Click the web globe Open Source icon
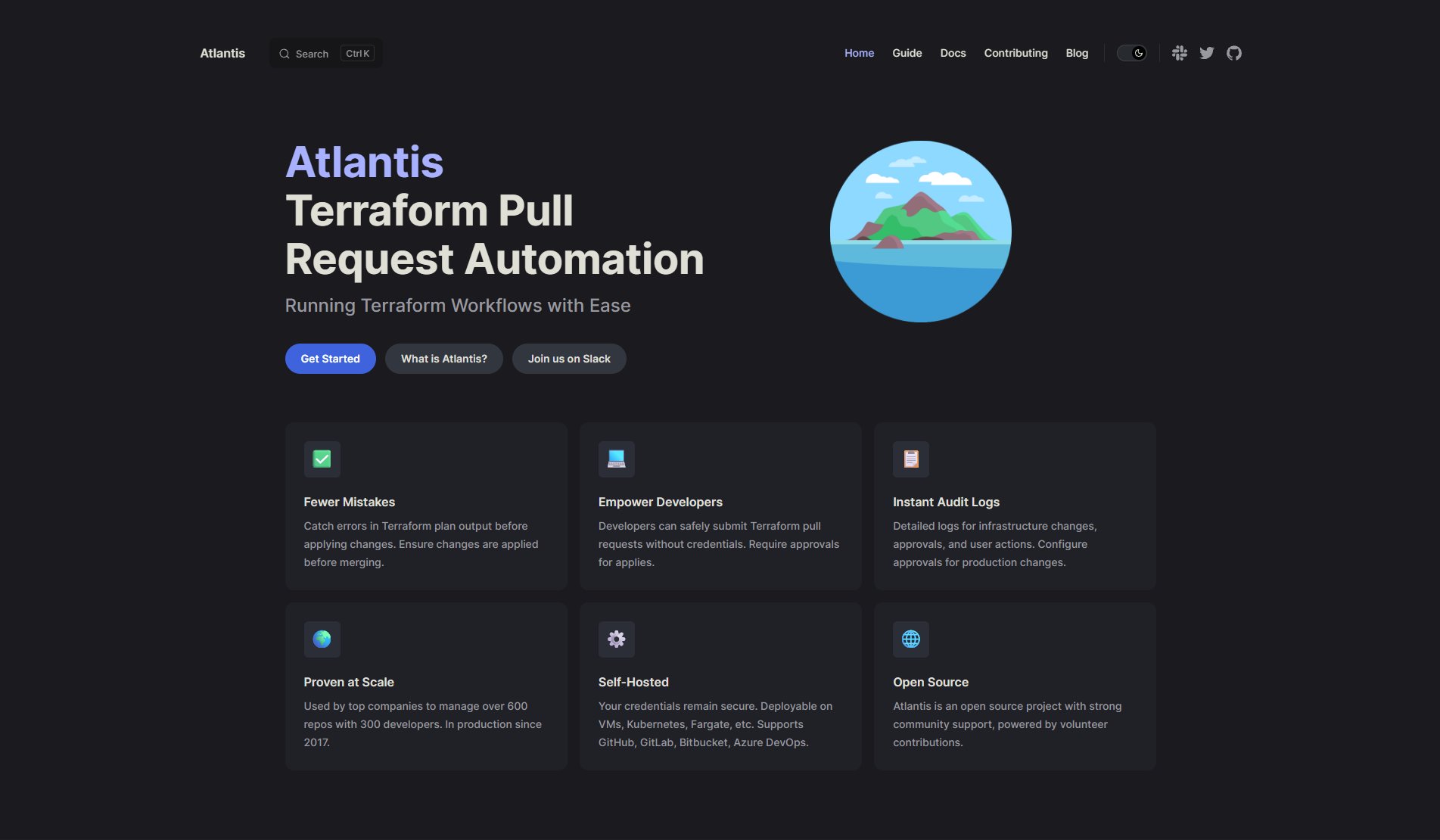The height and width of the screenshot is (840, 1440). click(911, 639)
